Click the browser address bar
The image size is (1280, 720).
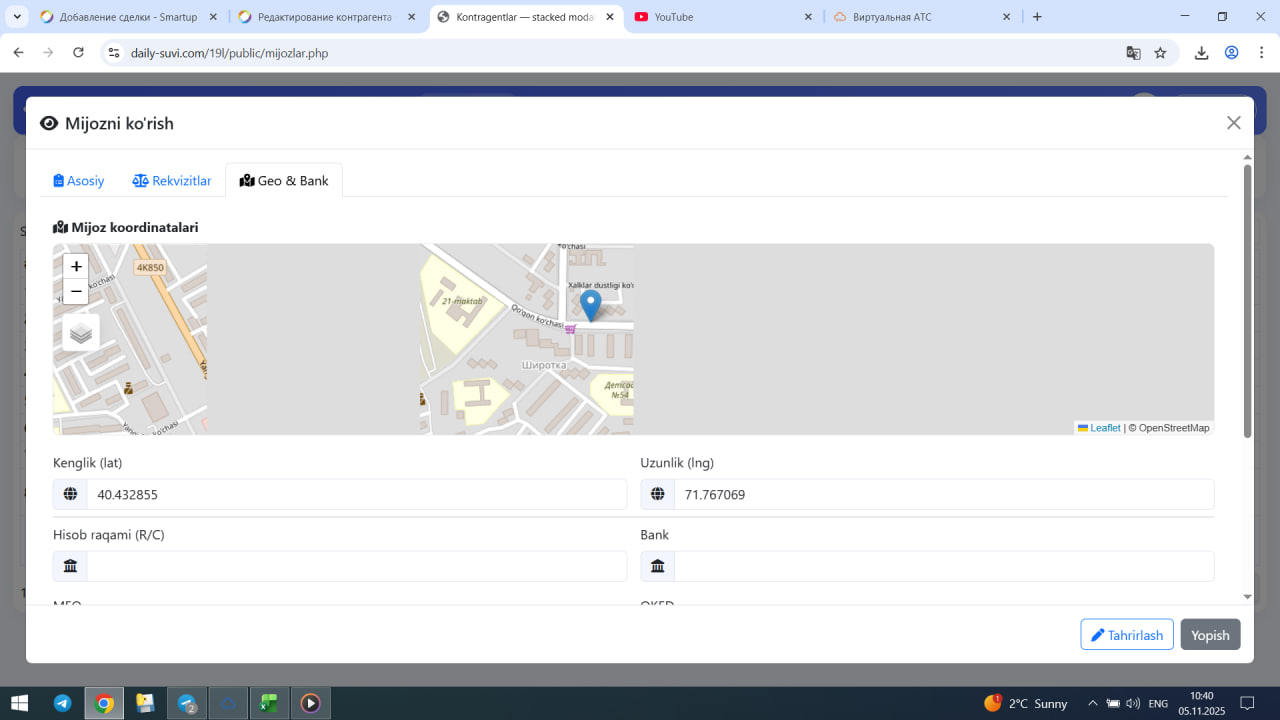click(620, 53)
